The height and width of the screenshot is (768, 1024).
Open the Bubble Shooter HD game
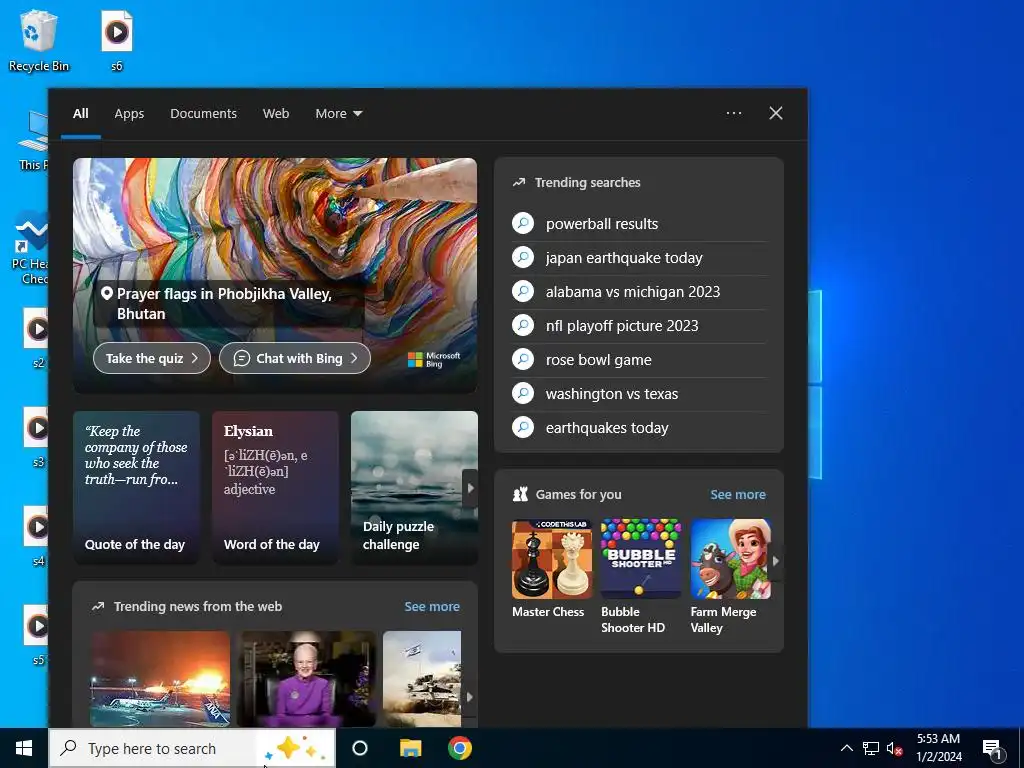tap(640, 576)
